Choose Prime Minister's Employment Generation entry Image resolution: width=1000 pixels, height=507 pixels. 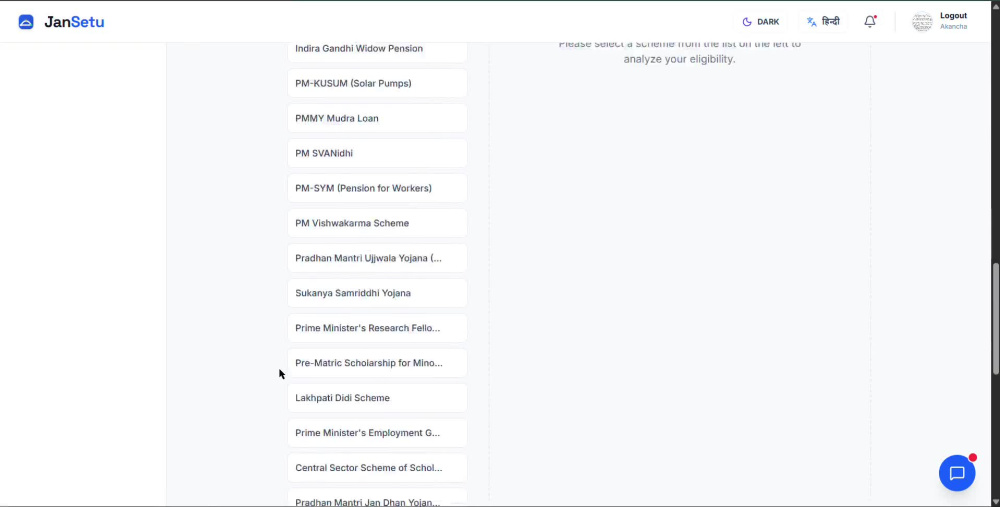pos(377,433)
